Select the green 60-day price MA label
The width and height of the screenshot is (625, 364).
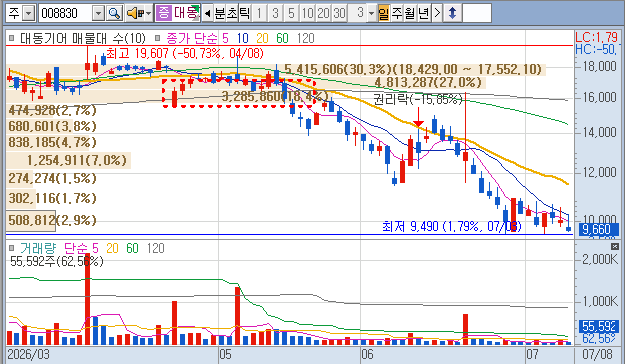pyautogui.click(x=282, y=38)
